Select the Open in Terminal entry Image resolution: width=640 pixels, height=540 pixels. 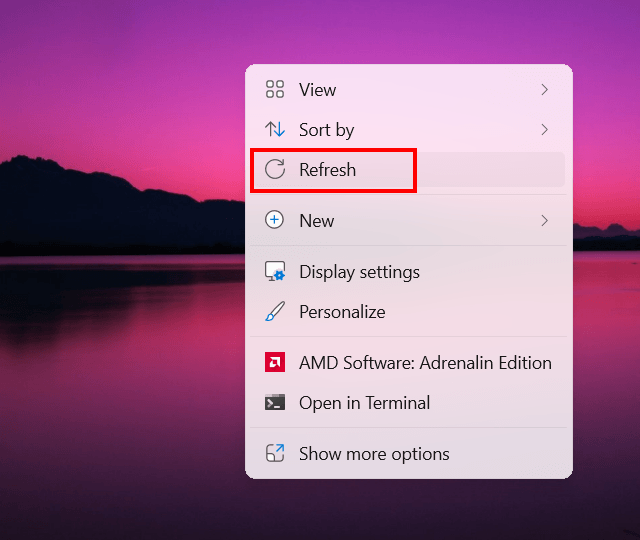point(364,403)
